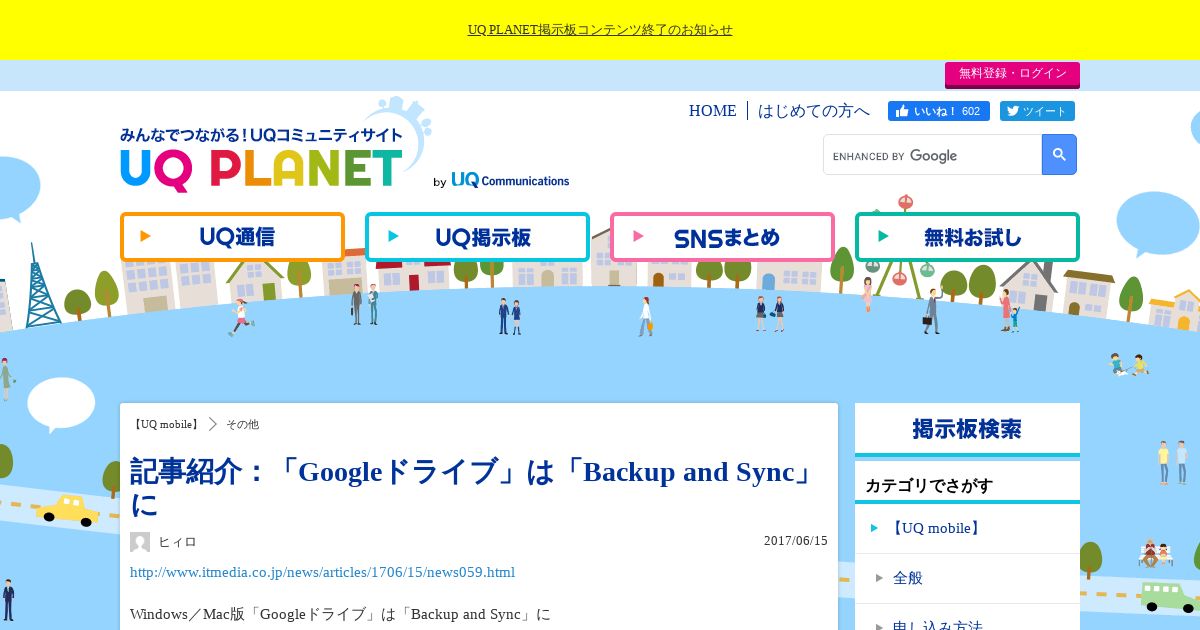Click the article title about Backup and Sync

(473, 487)
